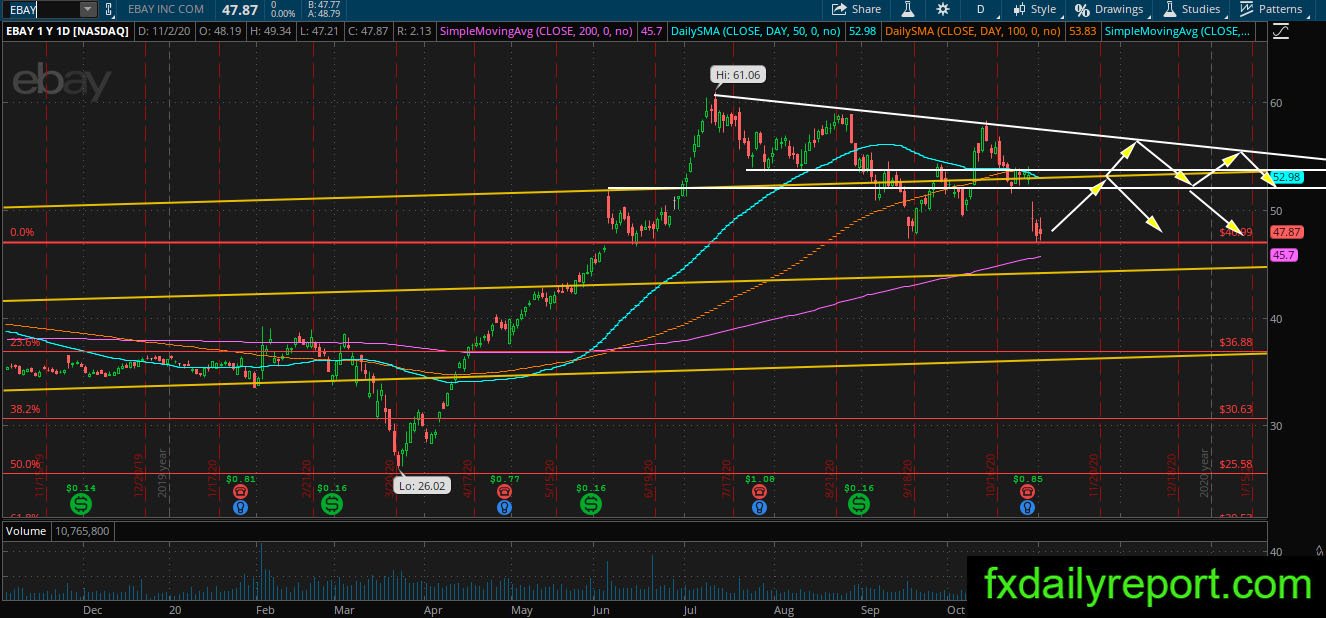Click the June $0.16 dividend icon

(591, 504)
